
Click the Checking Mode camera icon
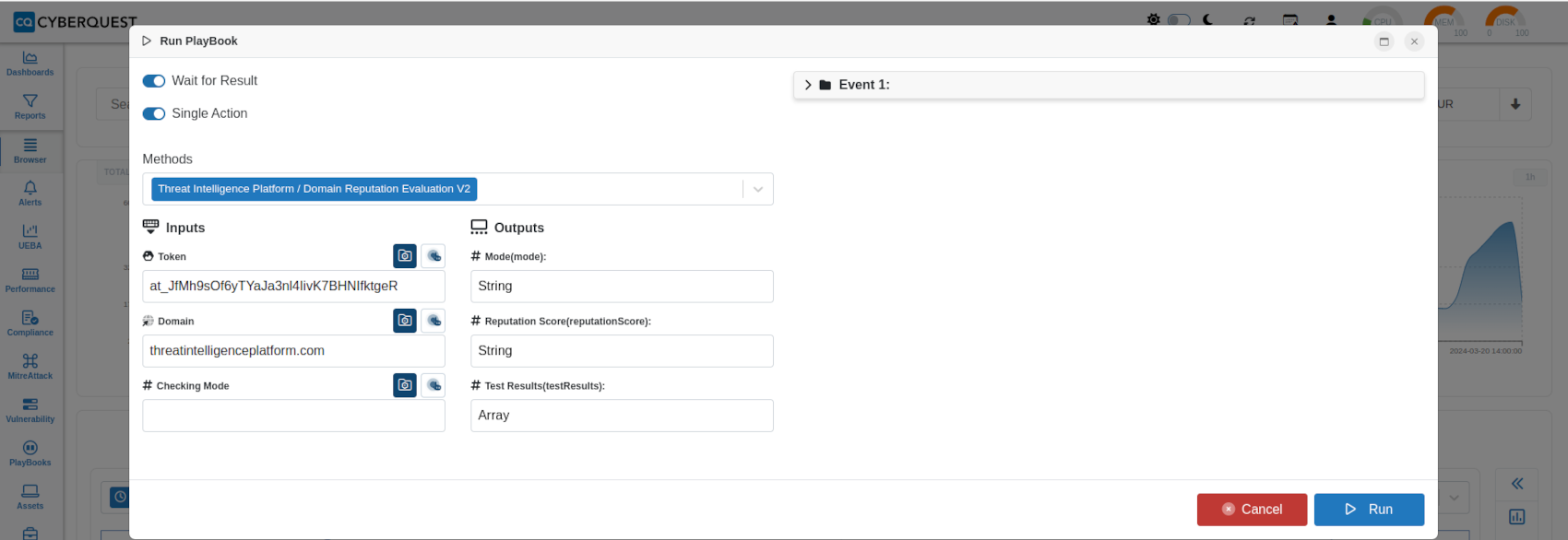[x=405, y=385]
